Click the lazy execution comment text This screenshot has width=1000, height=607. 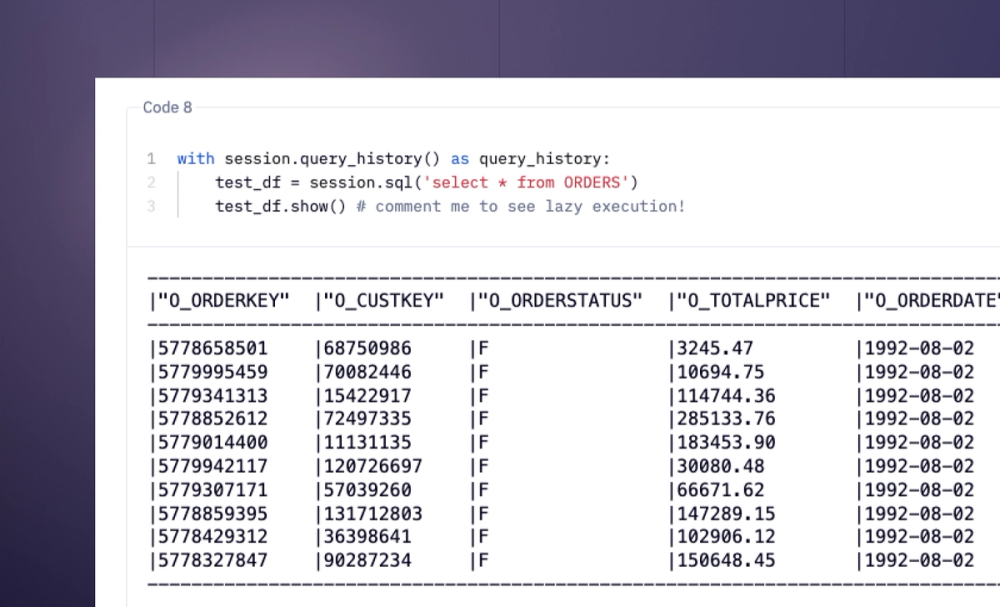pos(520,207)
